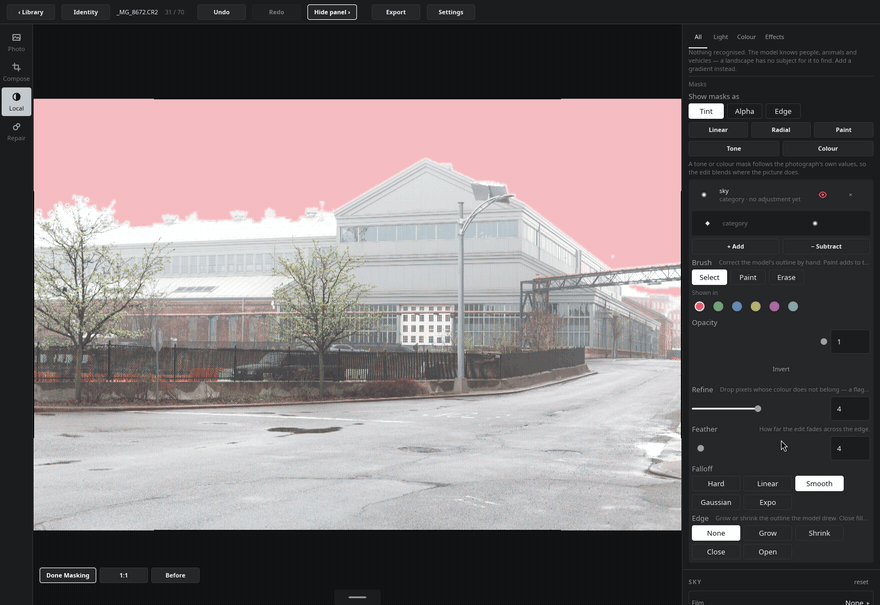This screenshot has height=605, width=880.
Task: Switch to the Local adjustments tool
Action: click(x=16, y=102)
